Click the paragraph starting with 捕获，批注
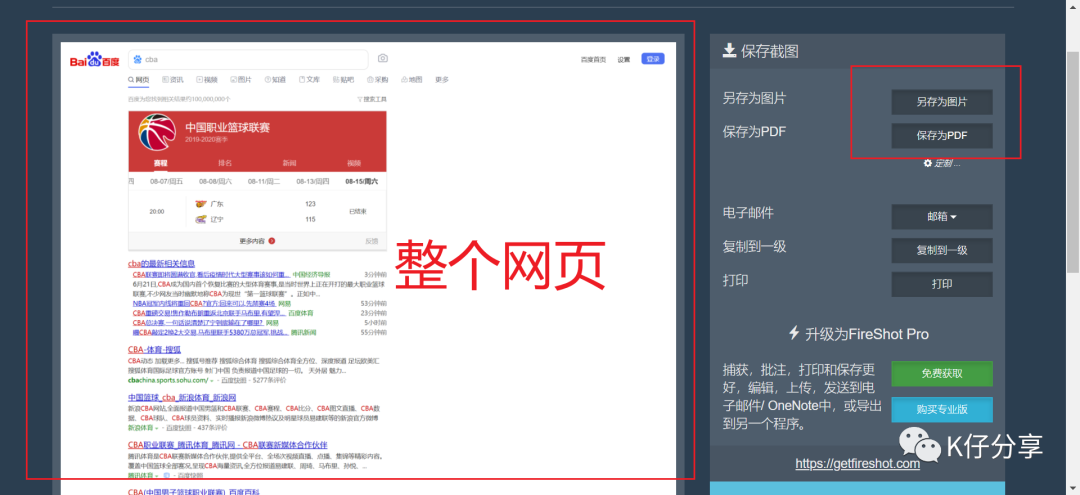 coord(802,397)
